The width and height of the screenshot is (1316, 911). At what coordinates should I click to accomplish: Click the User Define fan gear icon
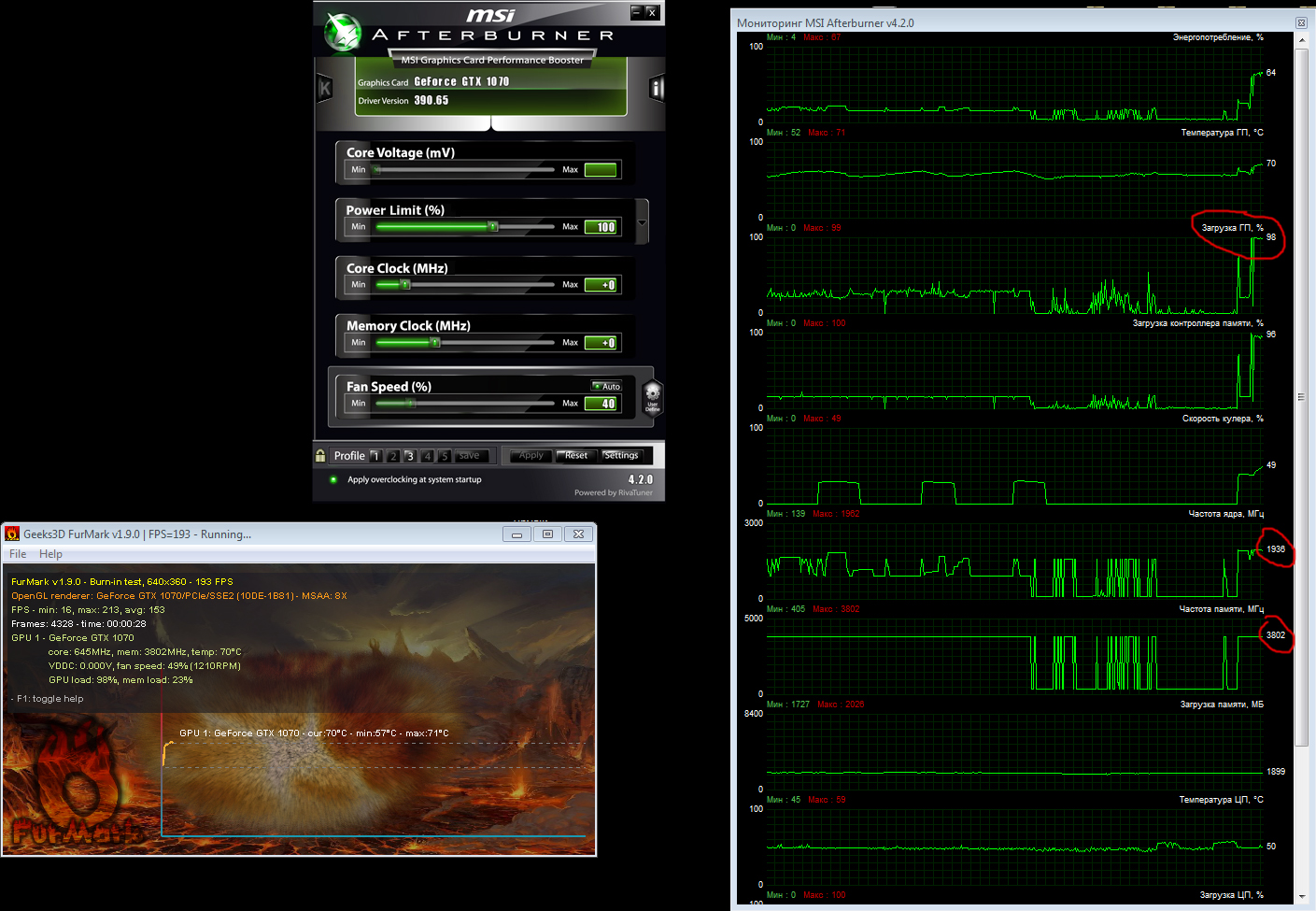point(653,396)
